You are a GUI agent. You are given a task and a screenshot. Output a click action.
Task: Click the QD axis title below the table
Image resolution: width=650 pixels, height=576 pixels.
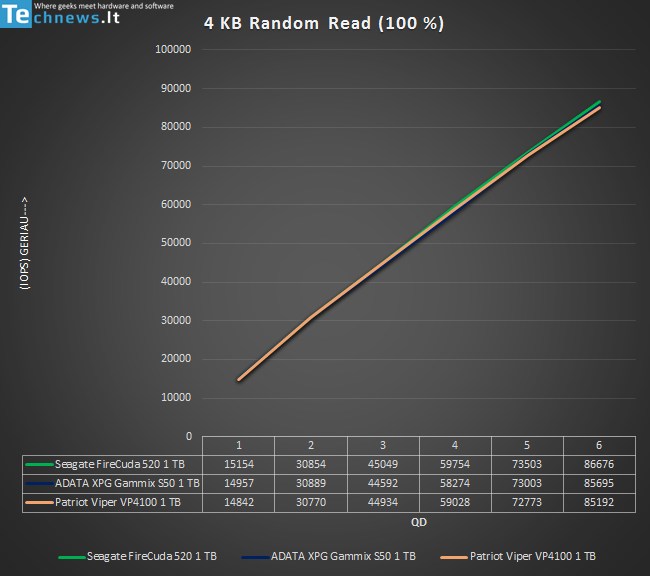point(418,521)
